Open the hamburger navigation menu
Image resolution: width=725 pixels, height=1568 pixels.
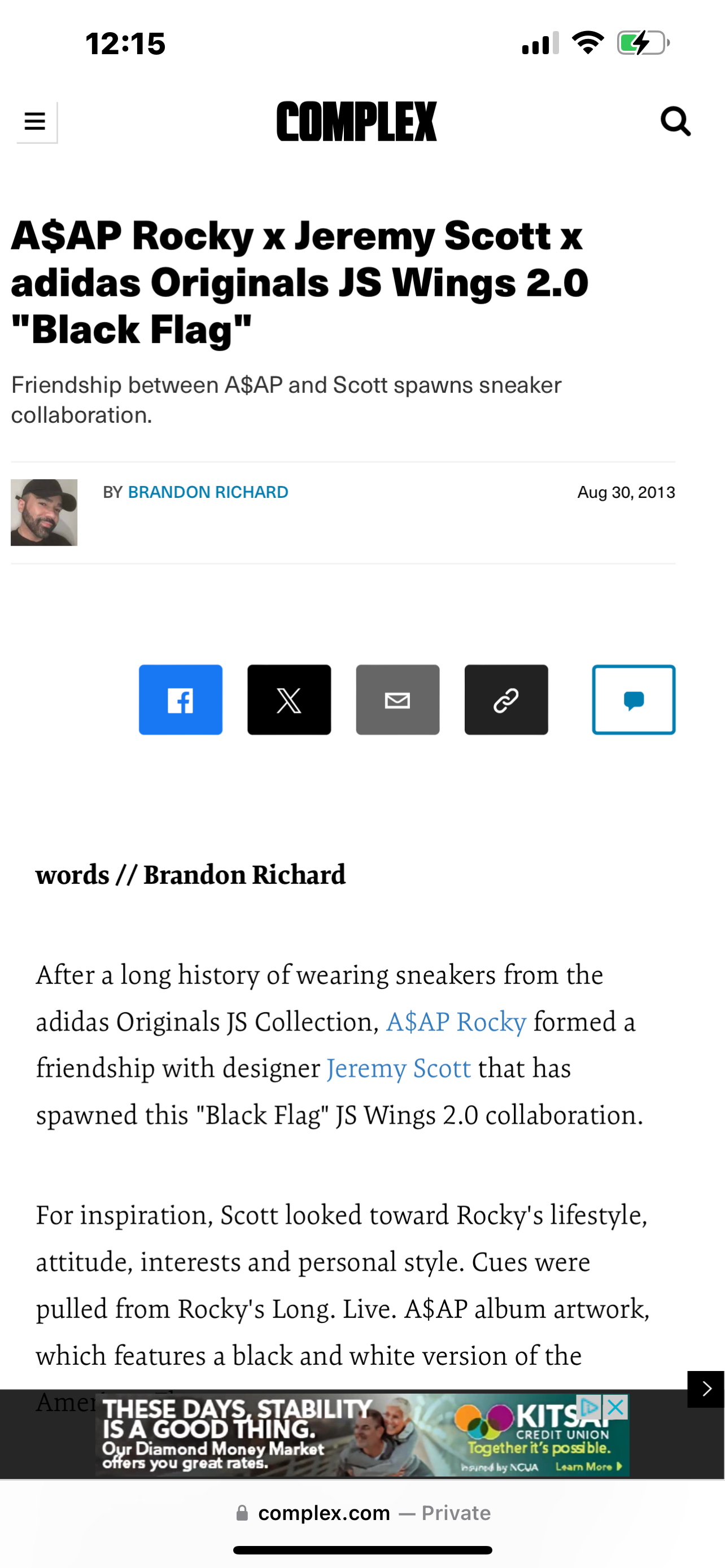pos(37,122)
